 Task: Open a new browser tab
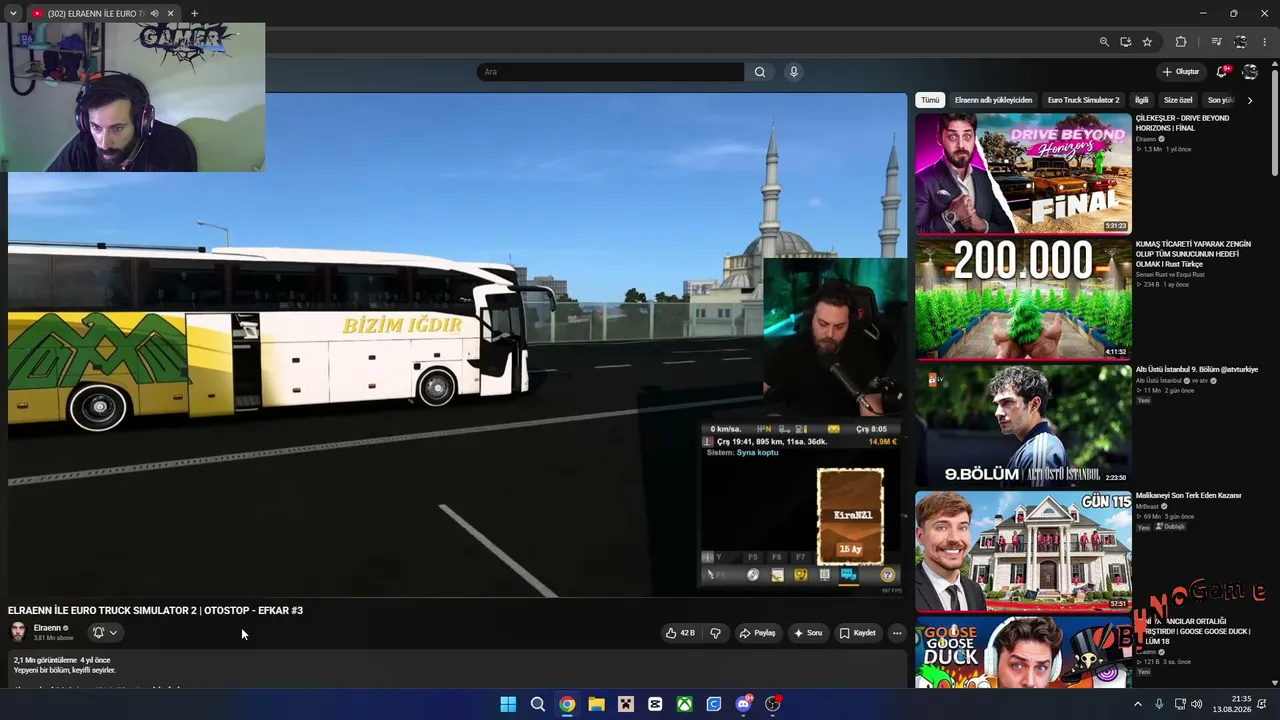click(x=194, y=14)
